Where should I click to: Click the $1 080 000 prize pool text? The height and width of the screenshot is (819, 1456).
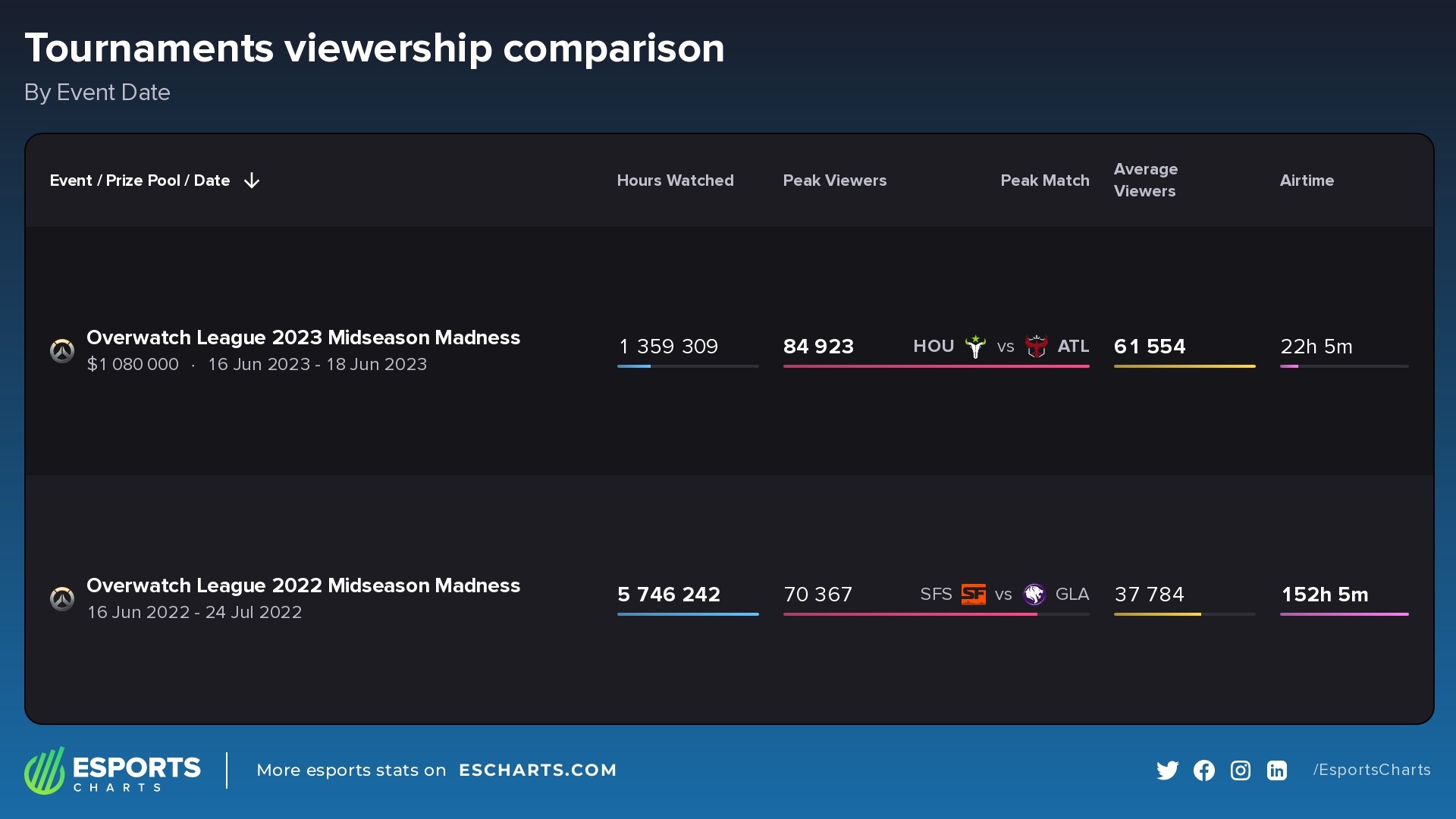tap(133, 365)
